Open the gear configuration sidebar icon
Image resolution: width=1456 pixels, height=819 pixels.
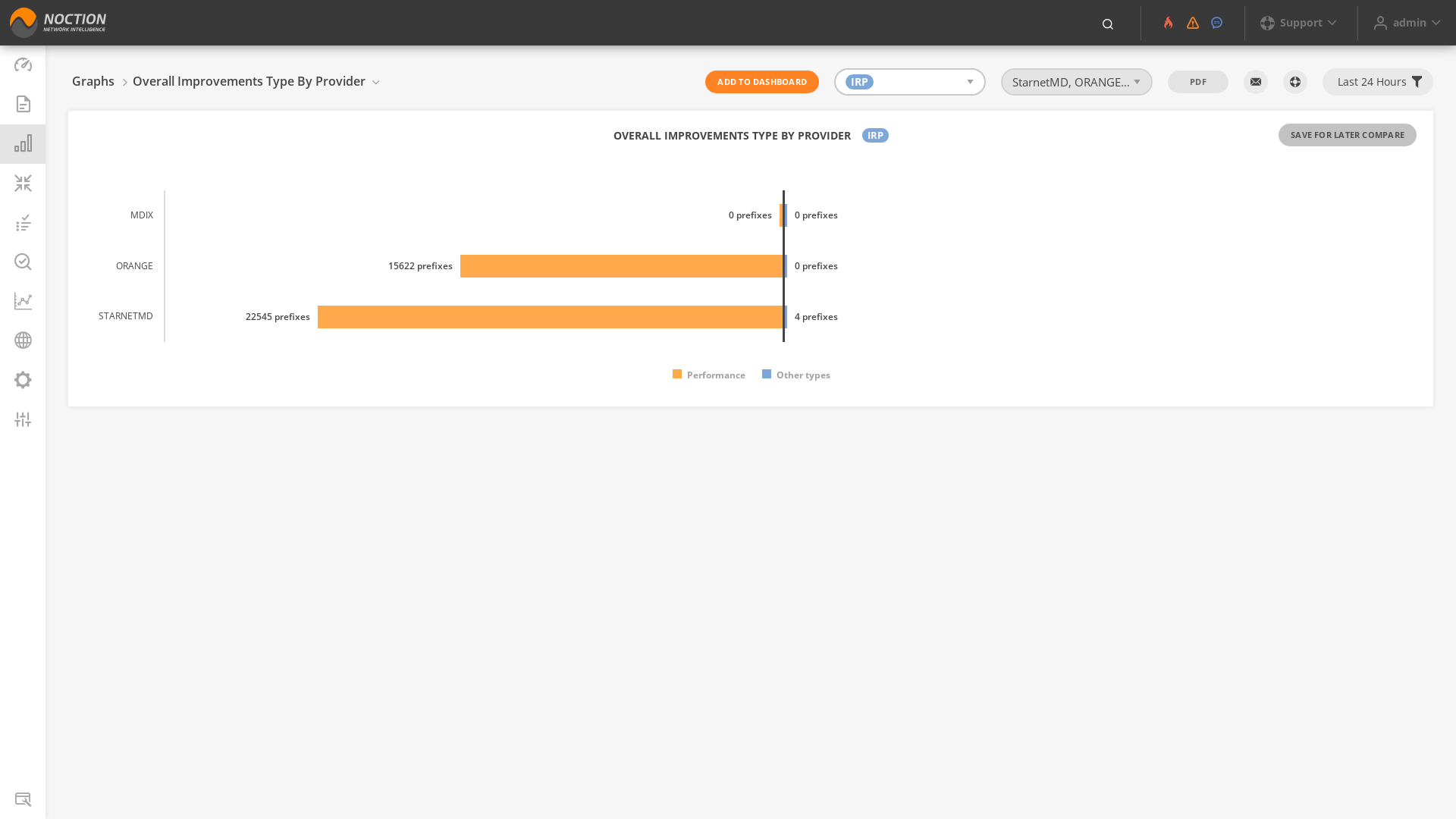click(x=23, y=380)
